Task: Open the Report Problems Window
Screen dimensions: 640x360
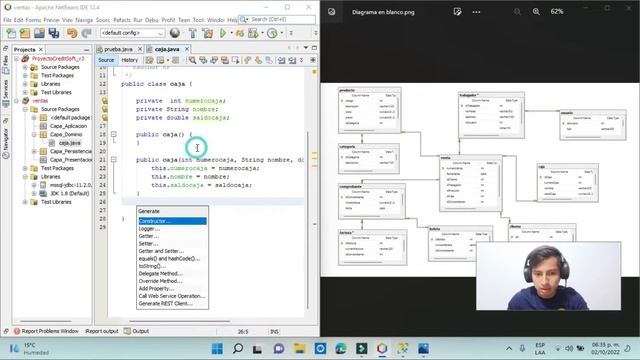Action: [x=46, y=331]
